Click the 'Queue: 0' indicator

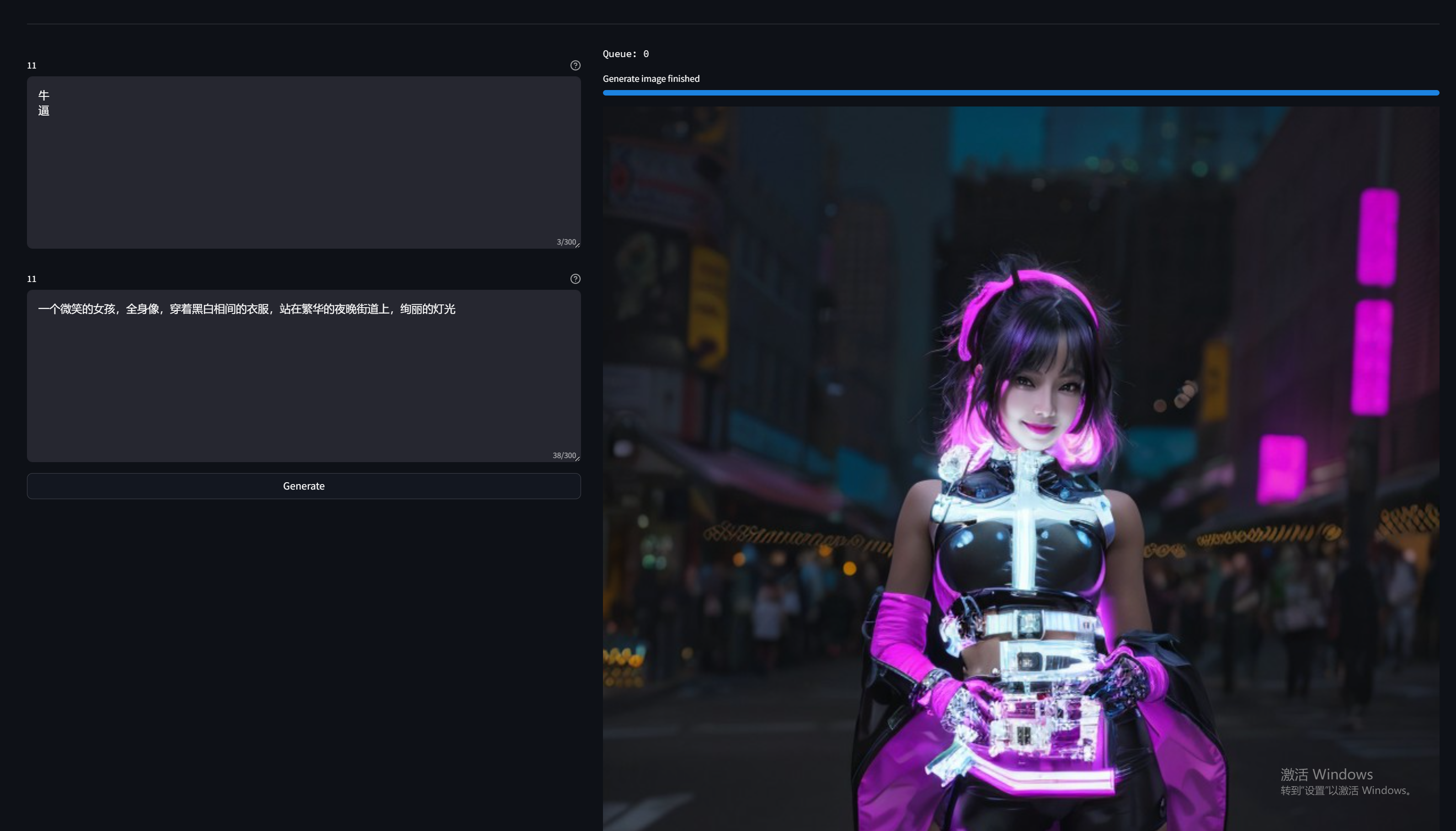[x=625, y=53]
